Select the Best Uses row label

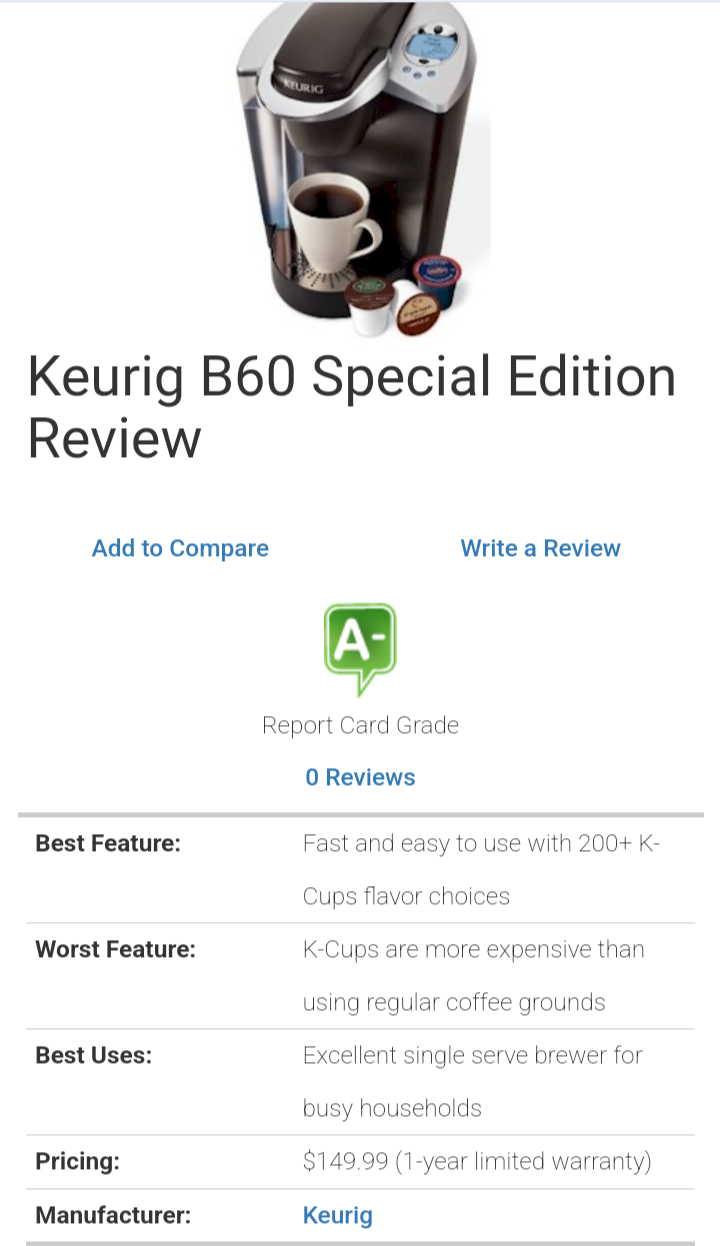click(x=94, y=1055)
